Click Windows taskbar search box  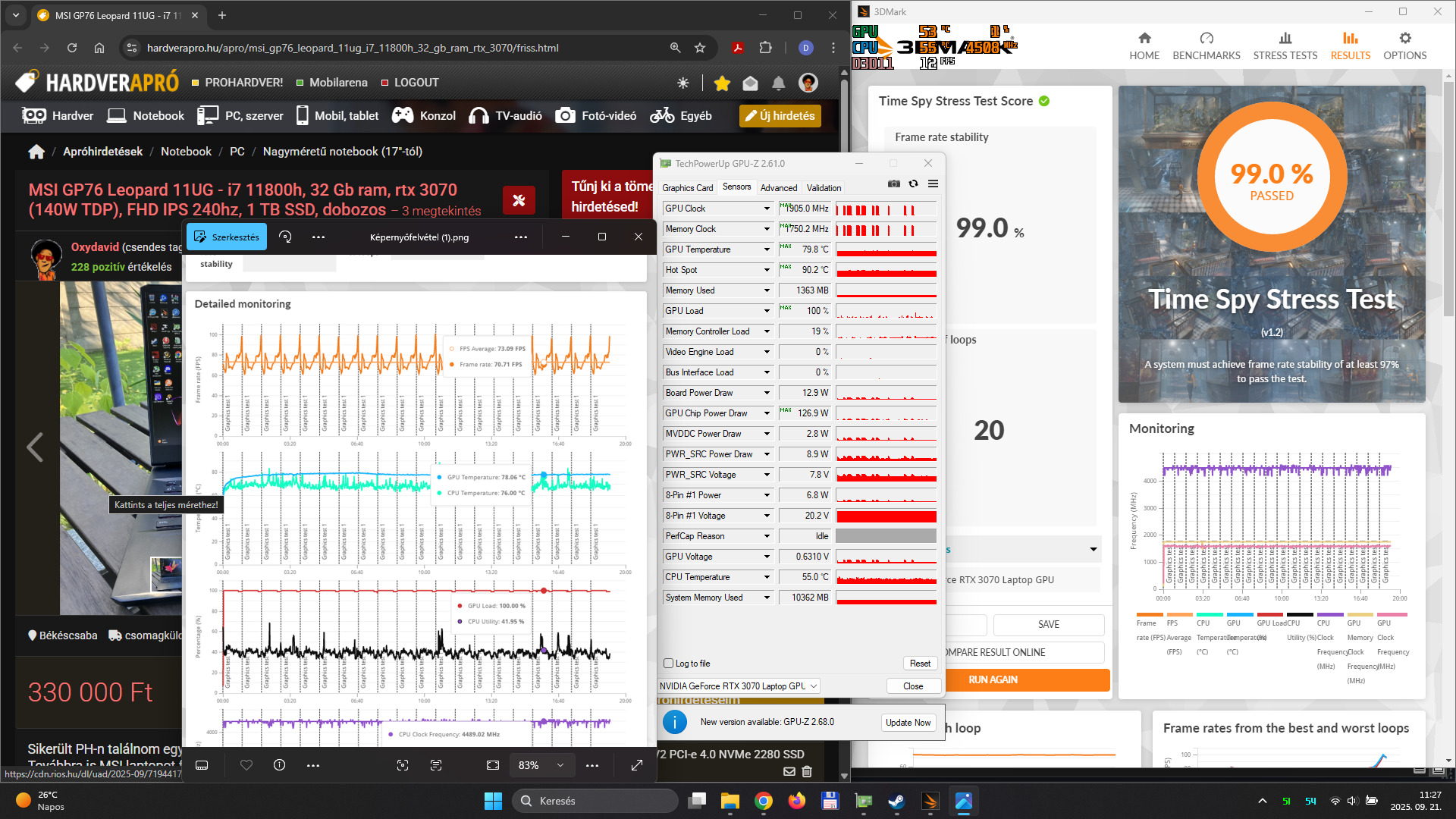[x=595, y=801]
